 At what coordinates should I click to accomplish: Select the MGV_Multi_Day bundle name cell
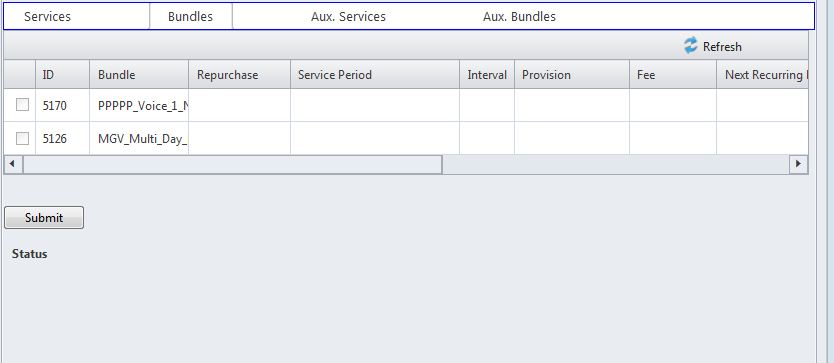click(x=139, y=138)
